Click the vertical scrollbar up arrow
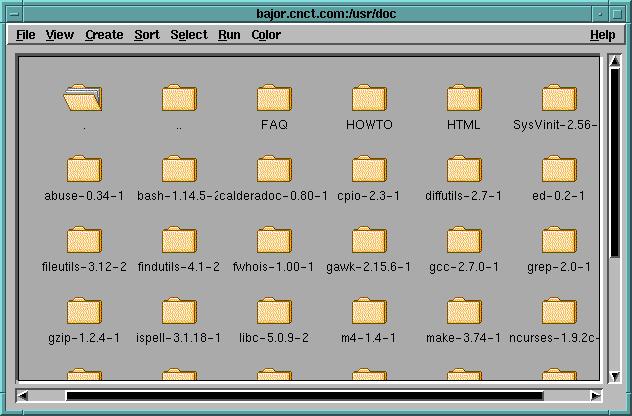The height and width of the screenshot is (416, 632). 614,62
